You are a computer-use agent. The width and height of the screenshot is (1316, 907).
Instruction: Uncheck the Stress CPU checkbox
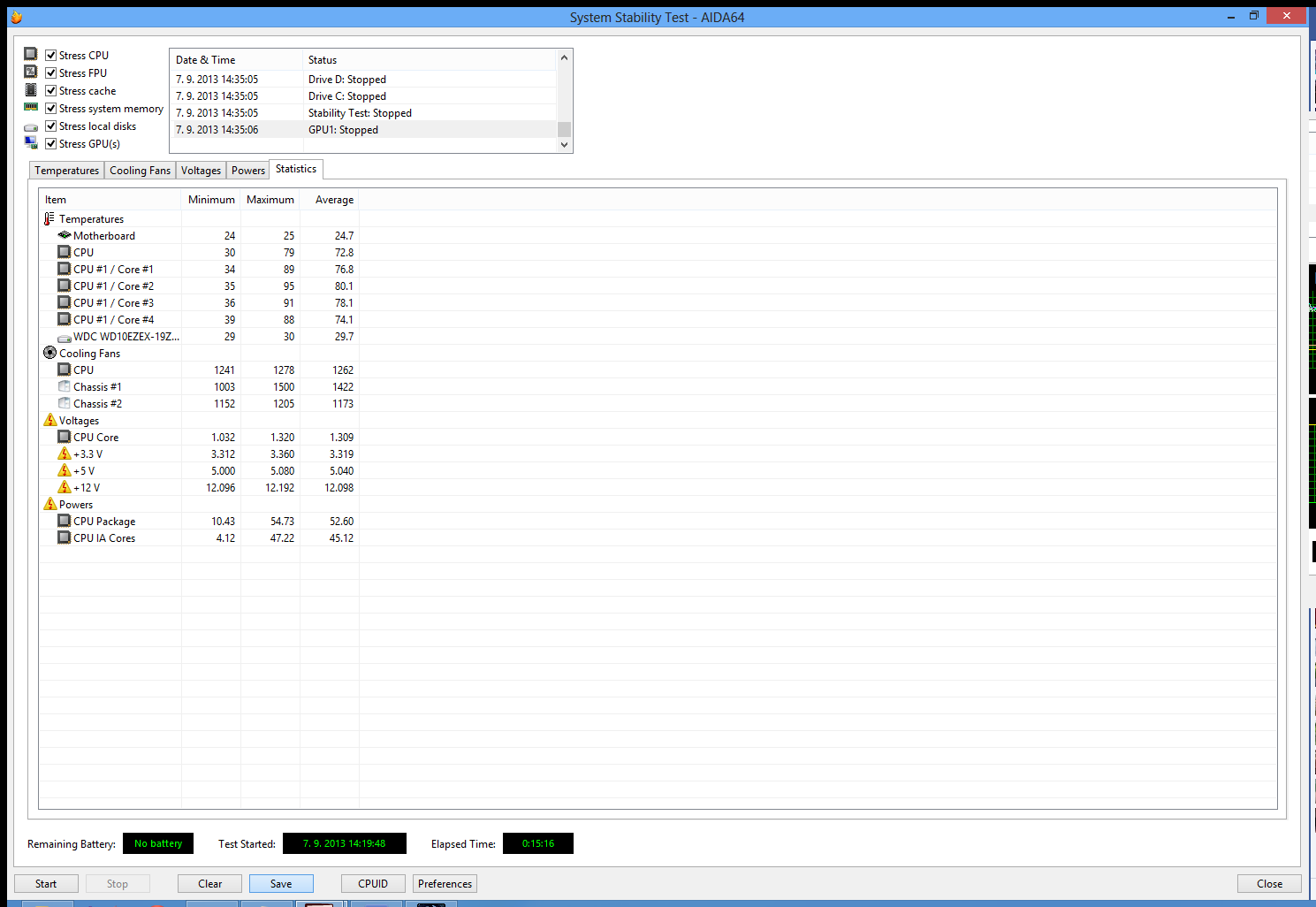pos(51,55)
